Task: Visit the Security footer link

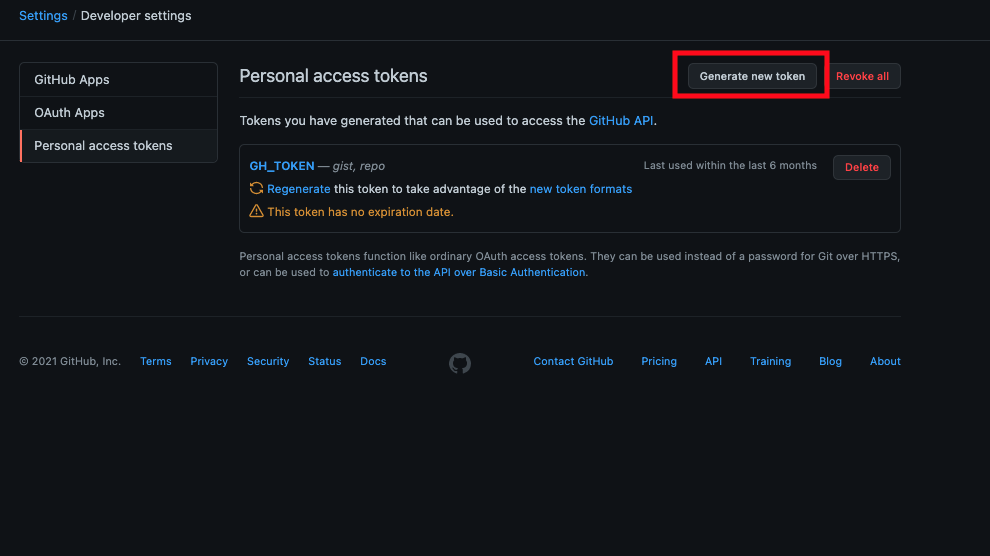Action: (268, 361)
